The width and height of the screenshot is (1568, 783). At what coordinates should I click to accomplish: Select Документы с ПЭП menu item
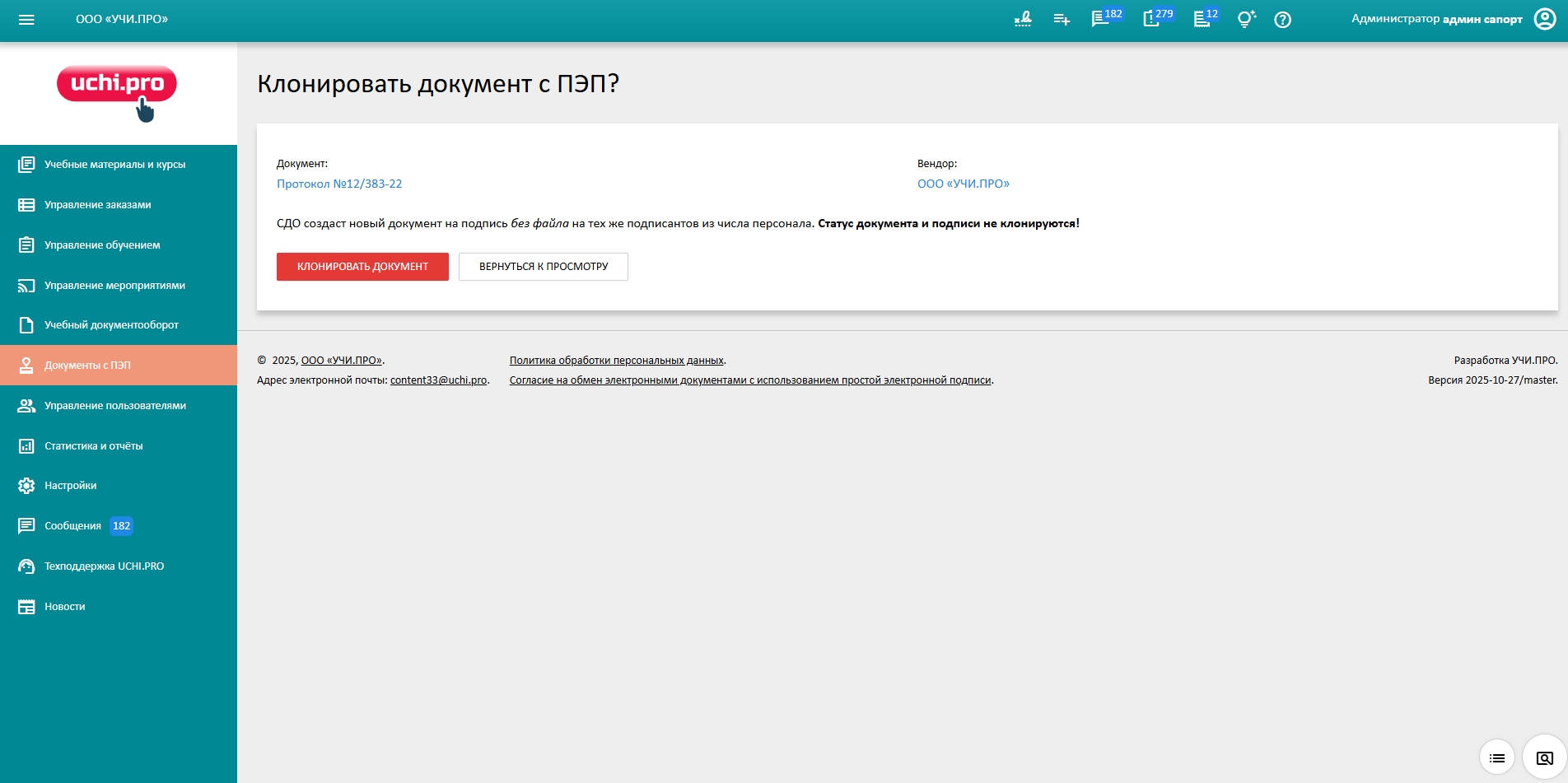coord(87,366)
